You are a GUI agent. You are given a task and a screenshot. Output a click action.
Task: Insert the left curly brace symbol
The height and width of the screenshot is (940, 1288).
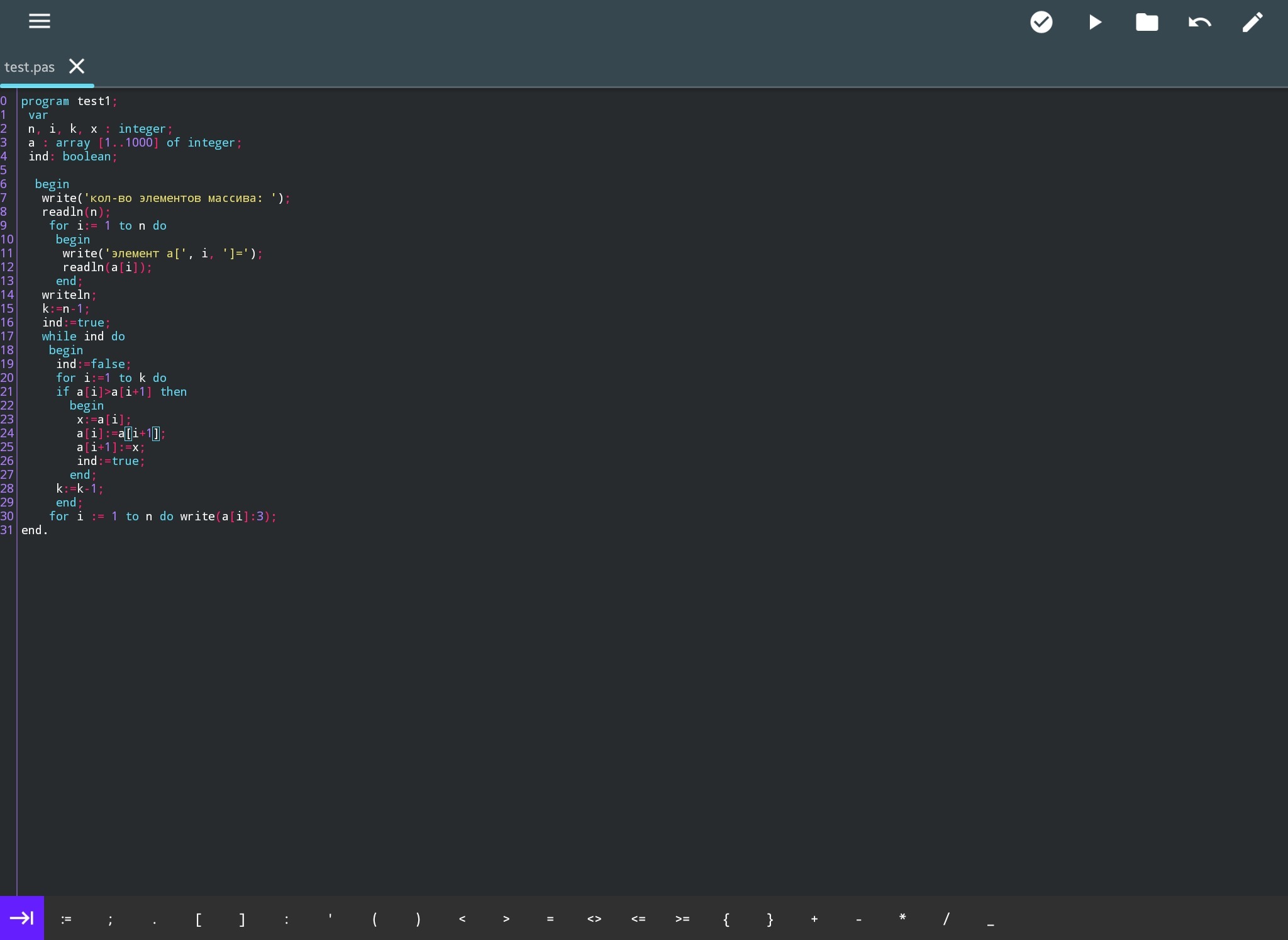click(726, 919)
